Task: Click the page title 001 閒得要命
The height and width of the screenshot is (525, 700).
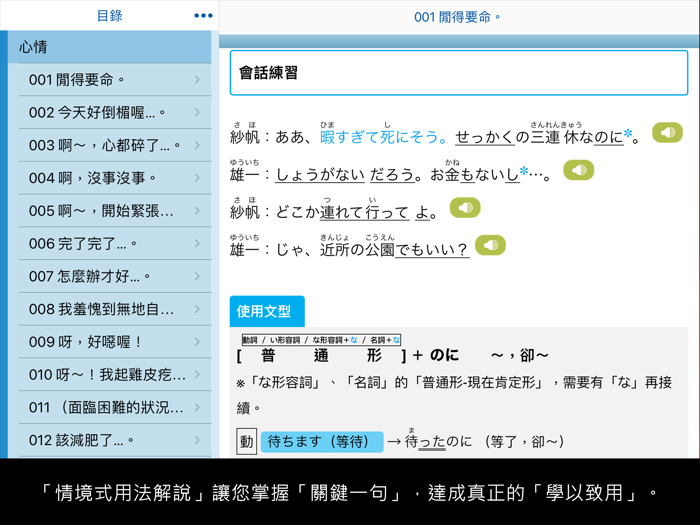Action: tap(457, 17)
